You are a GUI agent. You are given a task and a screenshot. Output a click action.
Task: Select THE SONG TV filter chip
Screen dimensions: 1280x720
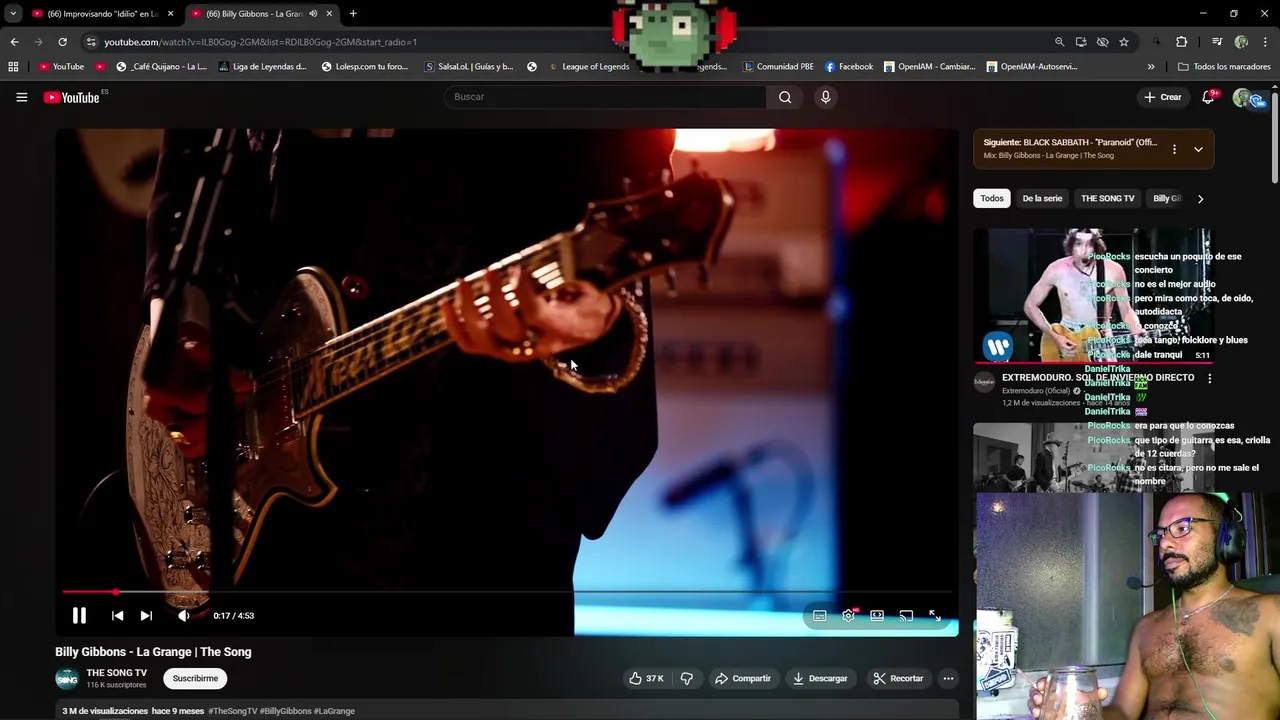click(x=1108, y=198)
